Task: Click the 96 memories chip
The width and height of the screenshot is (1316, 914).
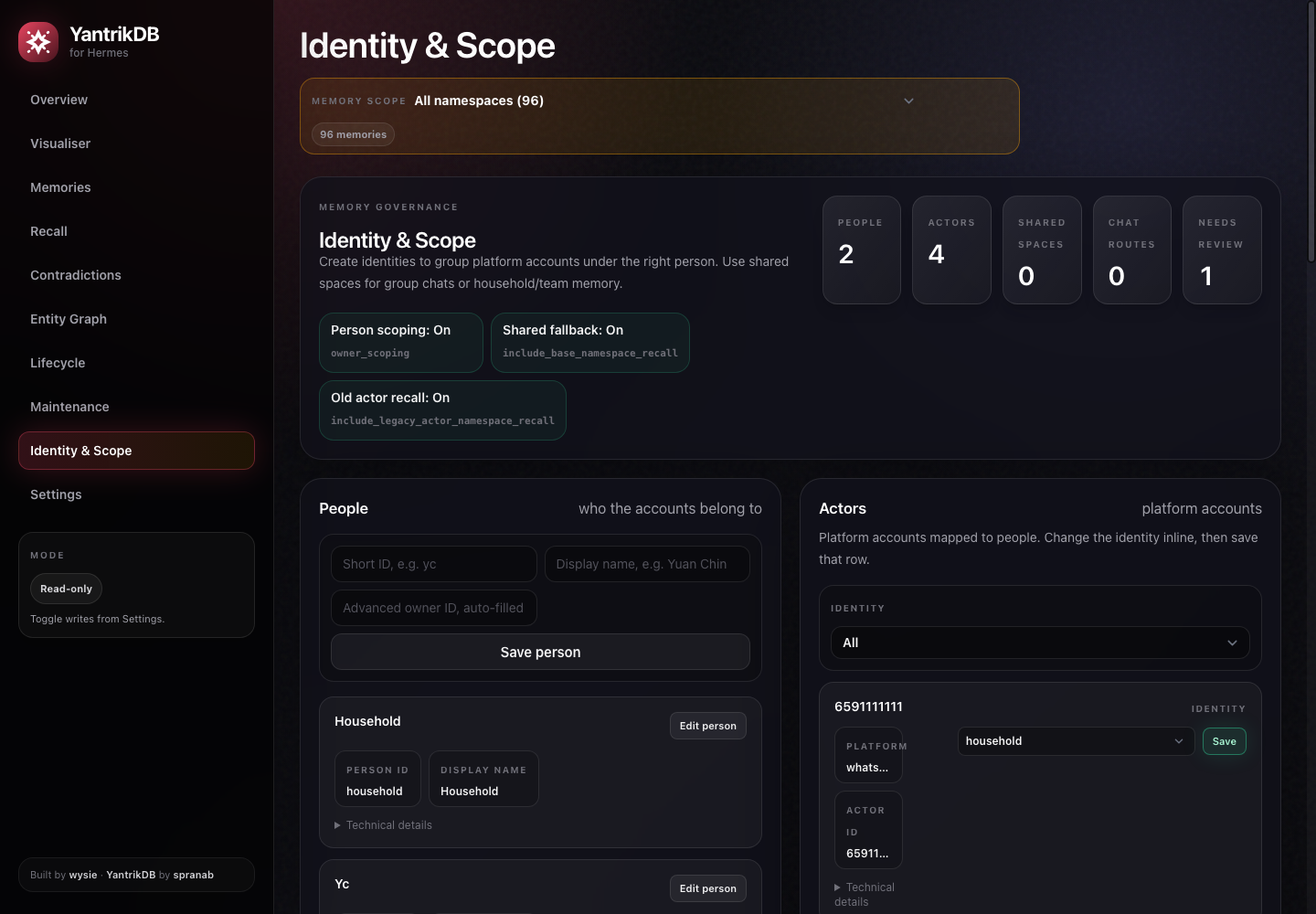Action: (x=353, y=134)
